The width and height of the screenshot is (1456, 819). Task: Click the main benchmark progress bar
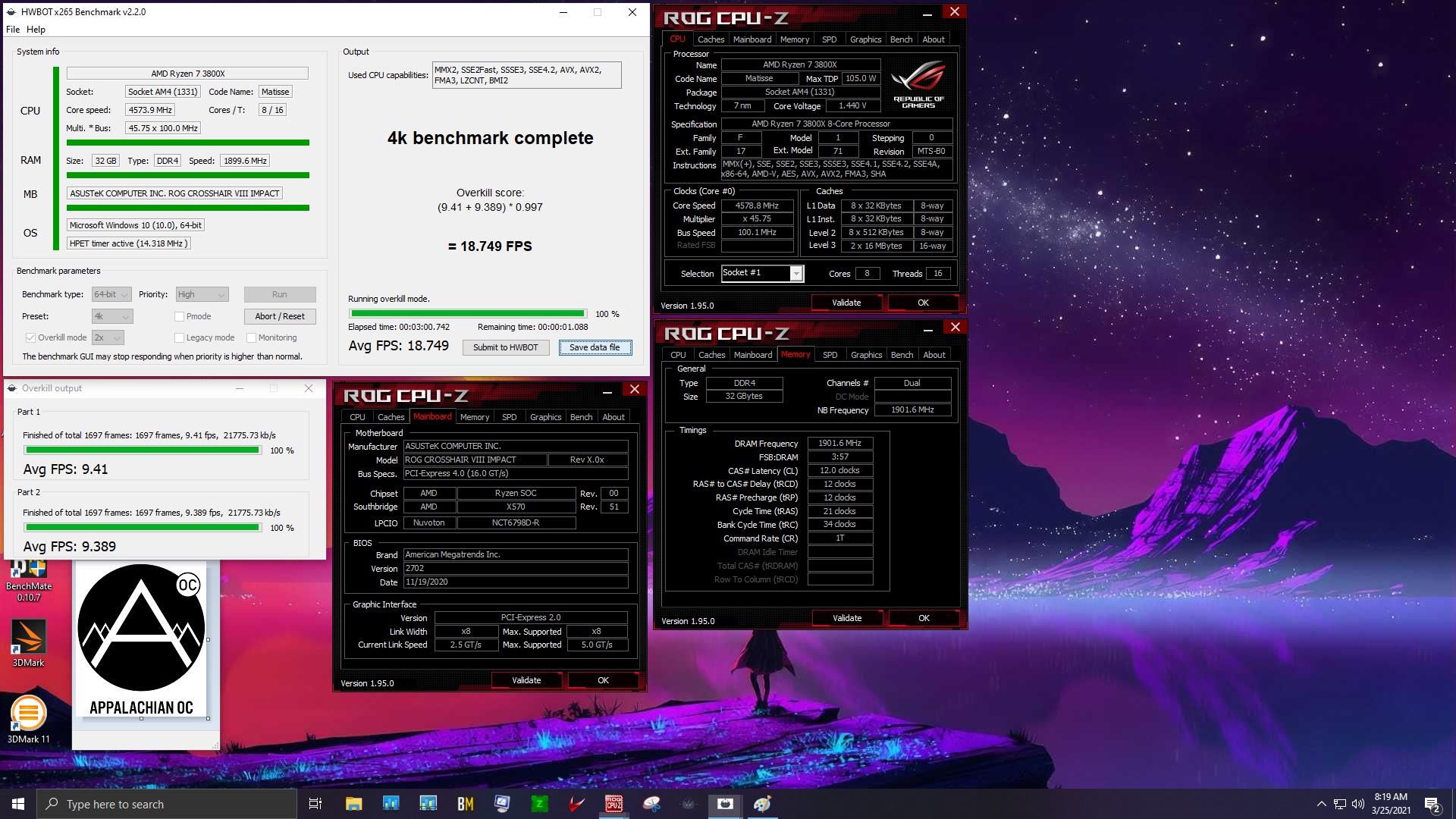pyautogui.click(x=468, y=314)
